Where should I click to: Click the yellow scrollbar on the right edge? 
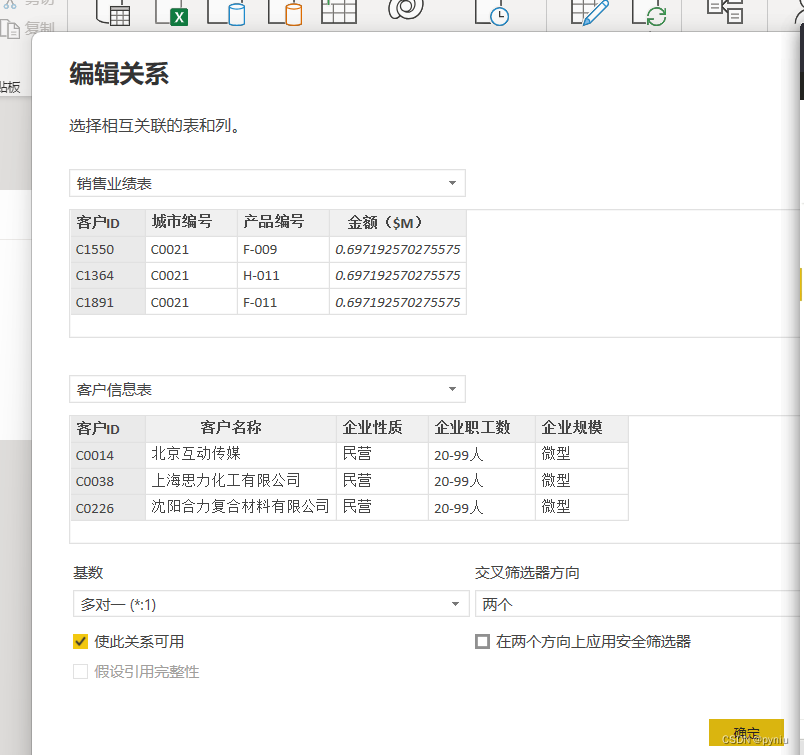[799, 285]
